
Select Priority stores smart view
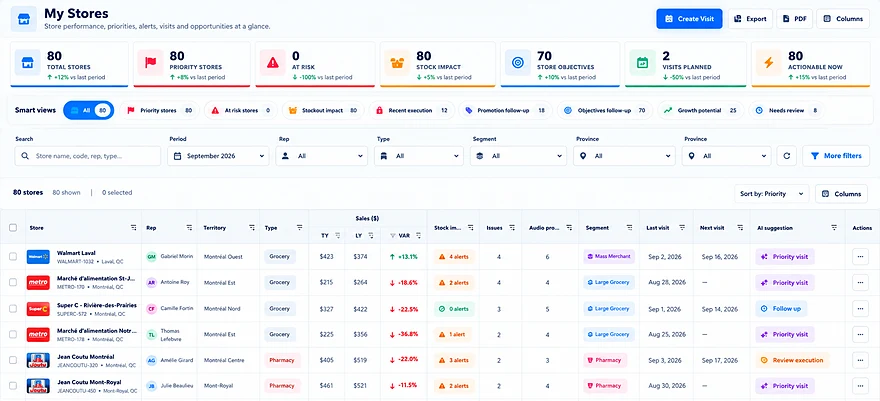click(159, 110)
